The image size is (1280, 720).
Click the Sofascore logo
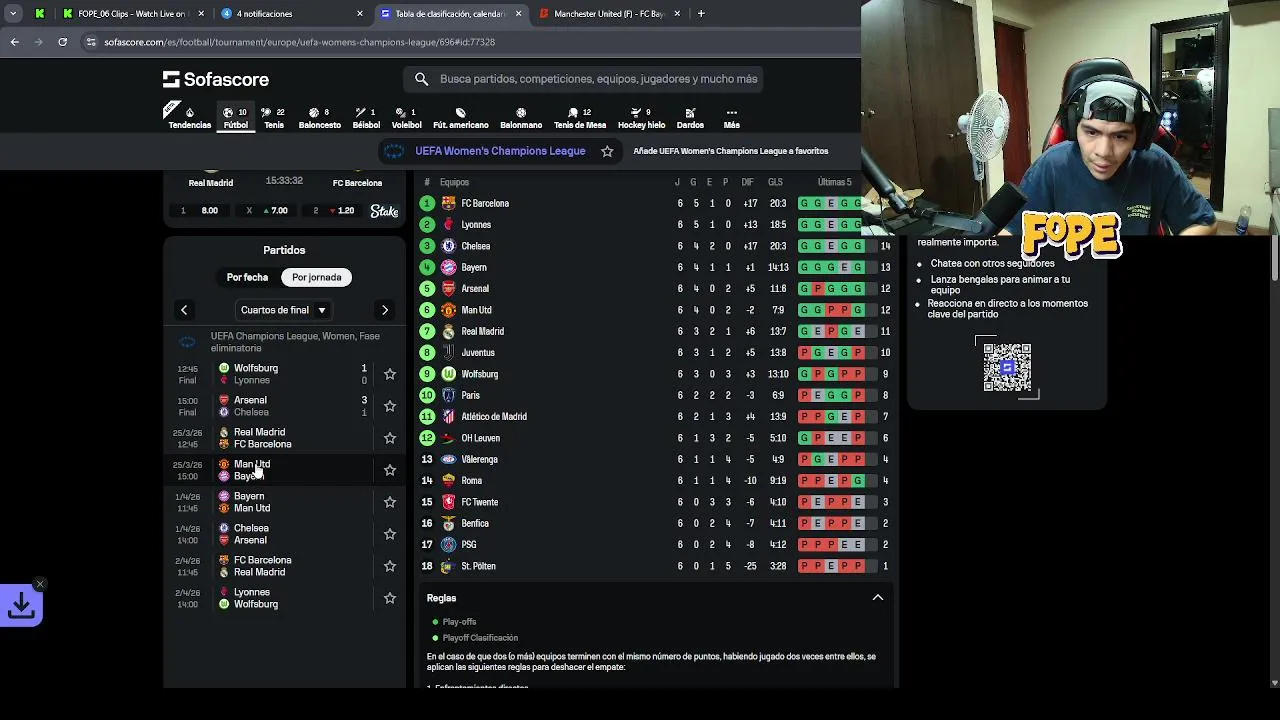coord(216,79)
